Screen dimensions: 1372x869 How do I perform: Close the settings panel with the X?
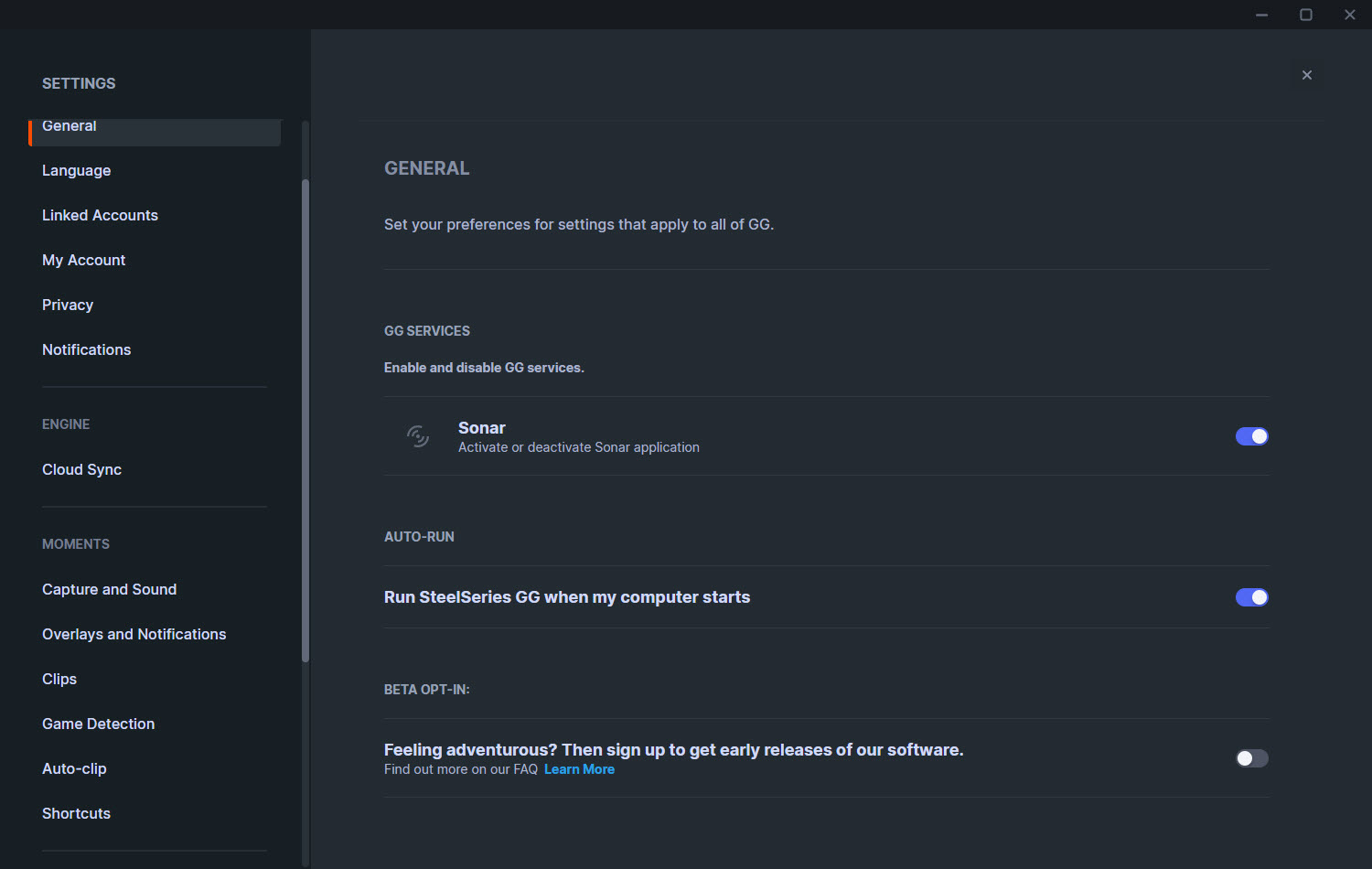click(x=1307, y=75)
